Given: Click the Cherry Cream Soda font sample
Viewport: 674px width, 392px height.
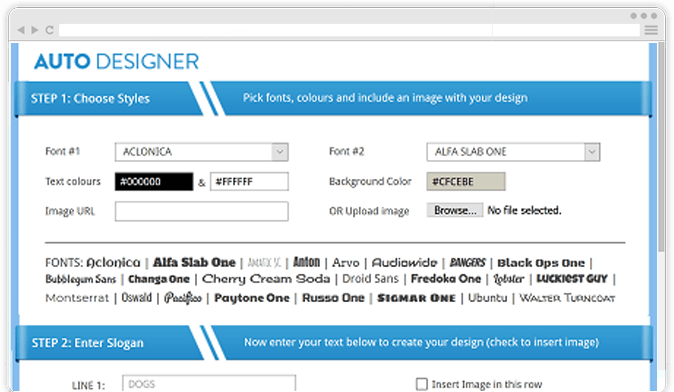Looking at the screenshot, I should 266,279.
